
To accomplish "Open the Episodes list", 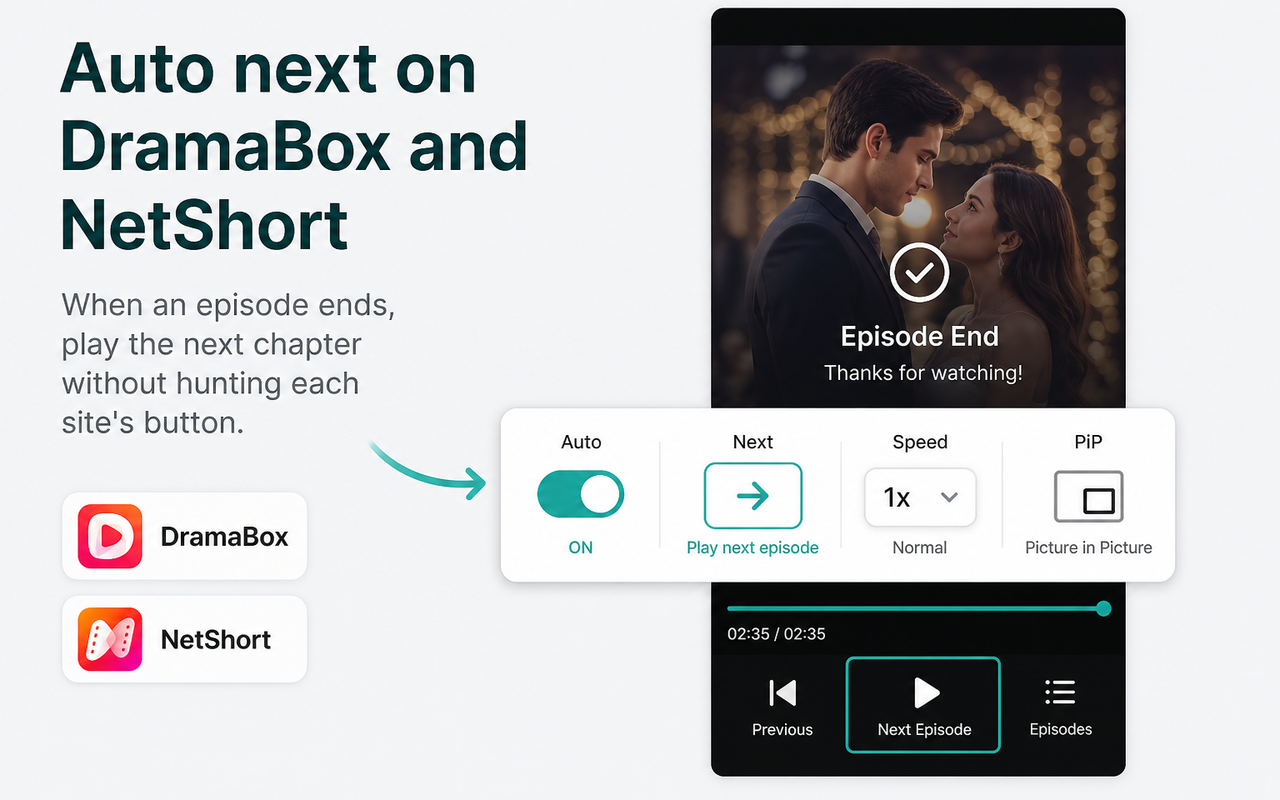I will coord(1061,706).
